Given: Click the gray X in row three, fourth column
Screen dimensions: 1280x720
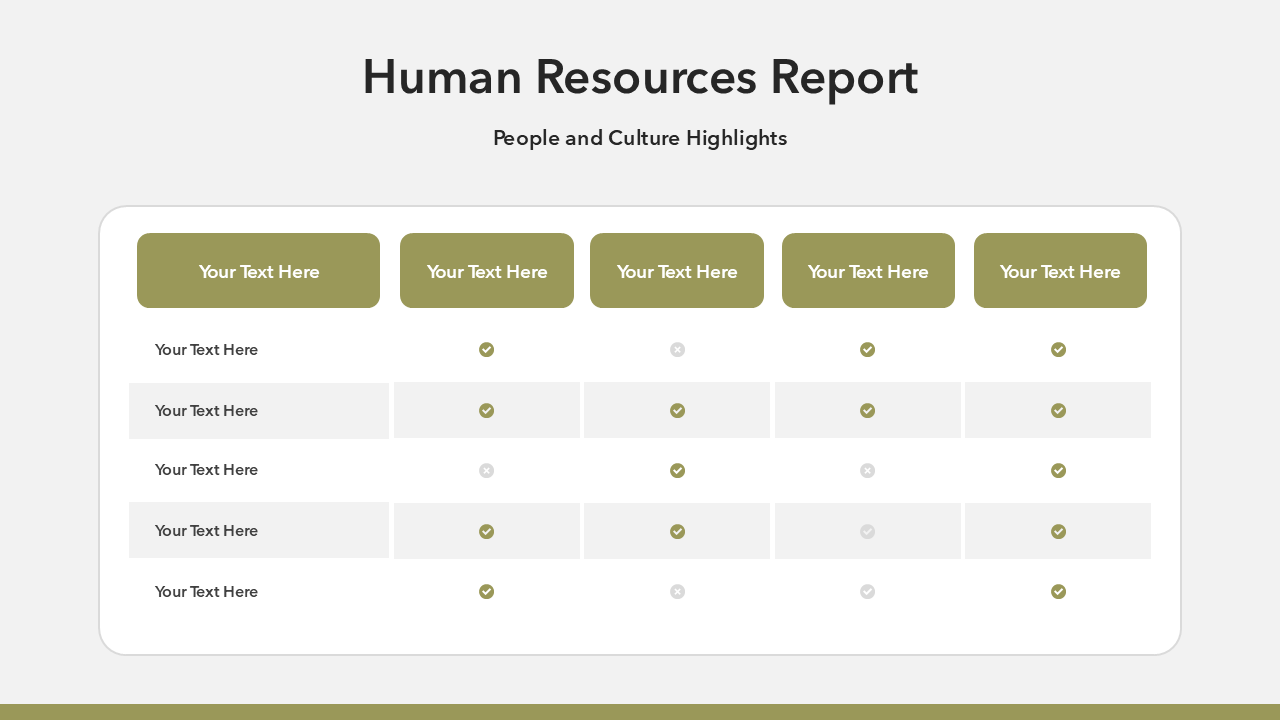Looking at the screenshot, I should pyautogui.click(x=867, y=470).
